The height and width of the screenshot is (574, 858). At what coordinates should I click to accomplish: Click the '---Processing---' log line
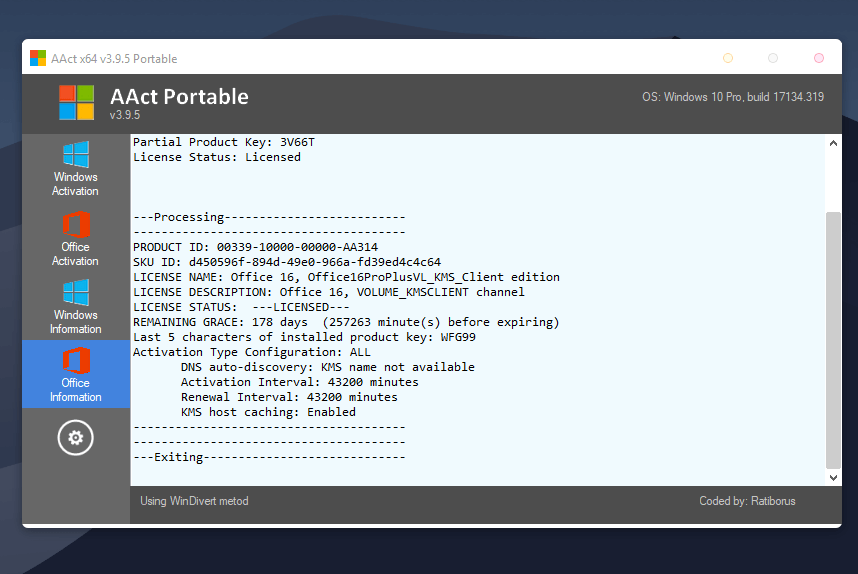[269, 217]
